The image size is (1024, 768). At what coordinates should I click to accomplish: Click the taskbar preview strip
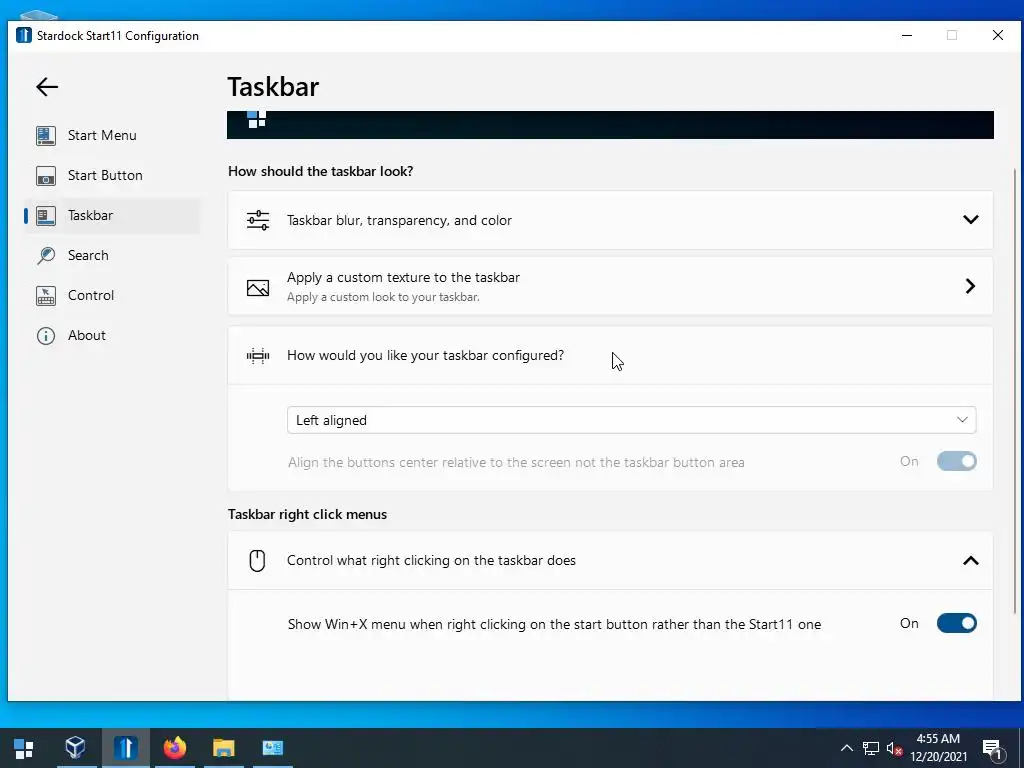tap(610, 125)
